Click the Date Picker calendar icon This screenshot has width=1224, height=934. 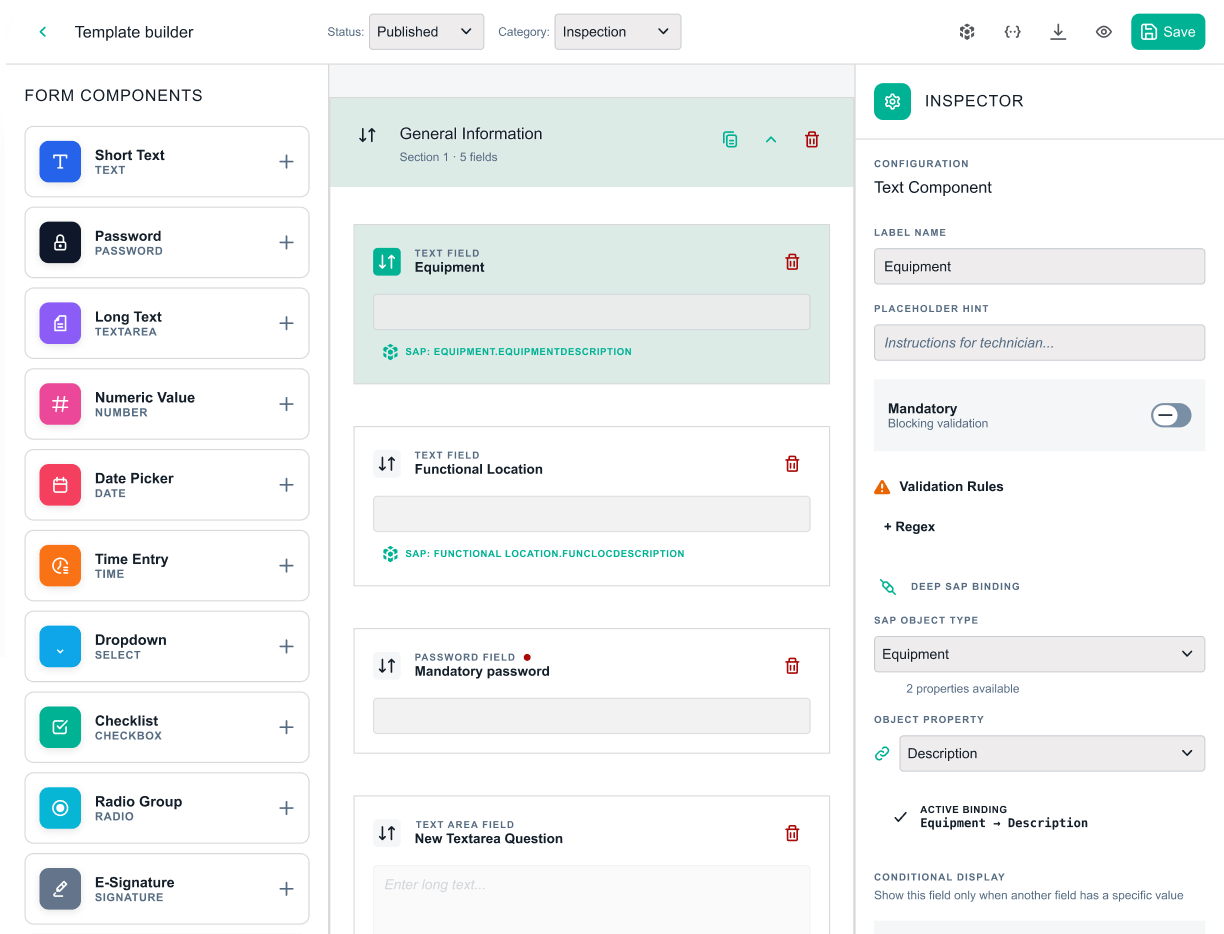60,485
